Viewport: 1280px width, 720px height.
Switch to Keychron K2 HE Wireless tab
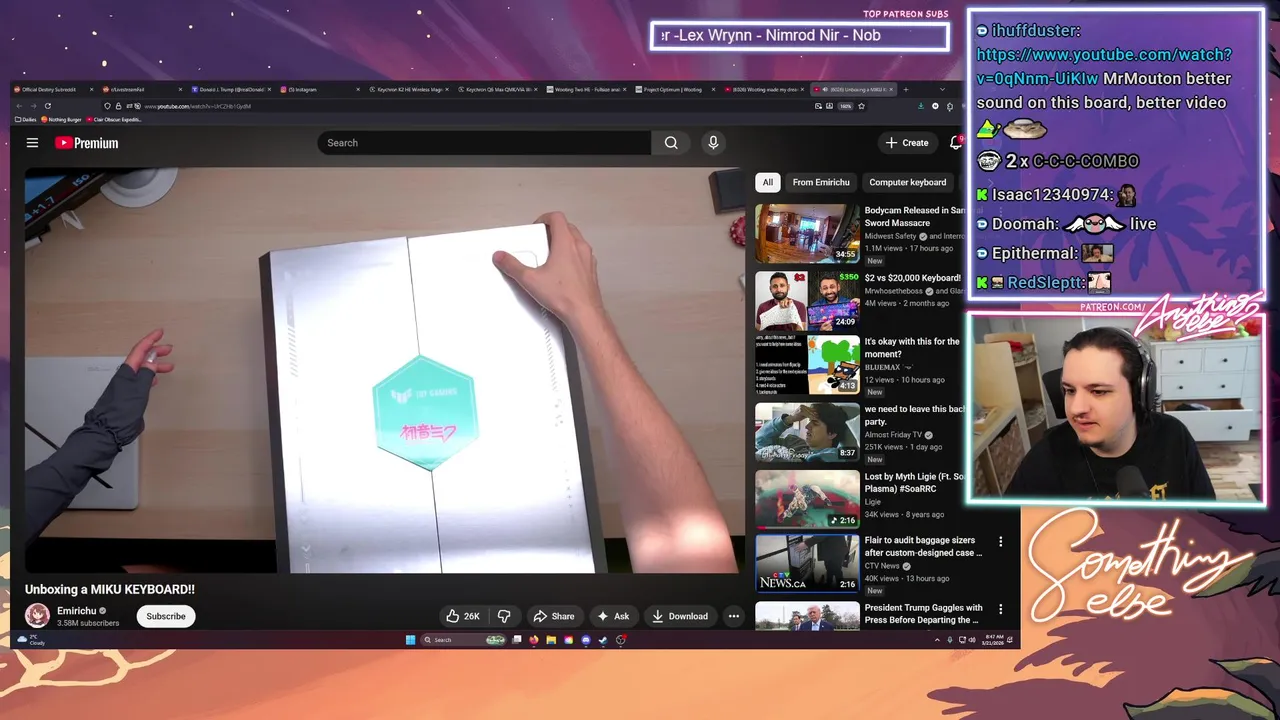tap(410, 89)
